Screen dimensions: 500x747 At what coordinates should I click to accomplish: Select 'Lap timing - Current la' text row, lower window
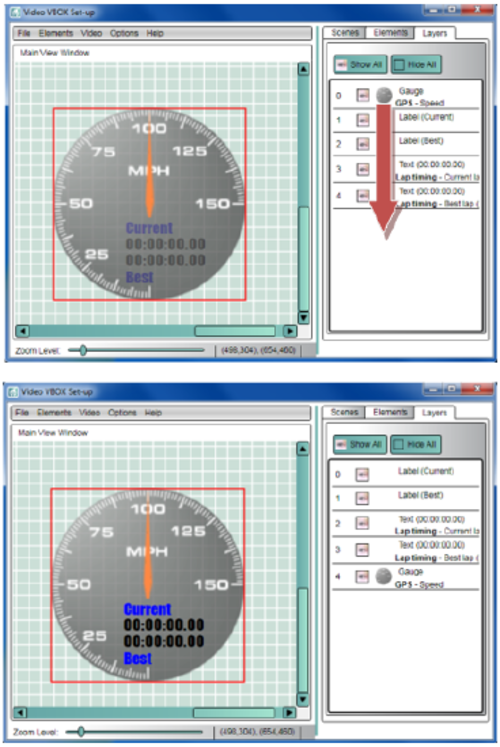click(x=406, y=524)
